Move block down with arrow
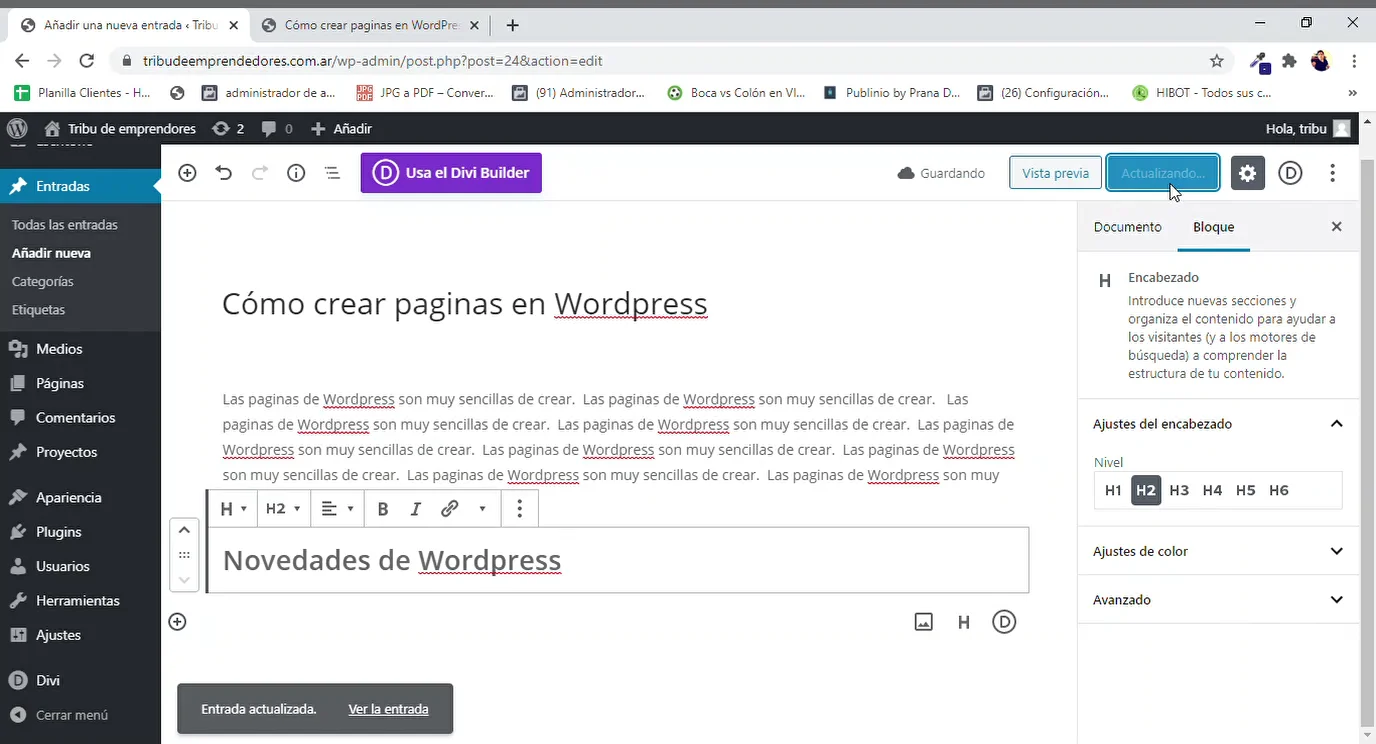 [184, 580]
